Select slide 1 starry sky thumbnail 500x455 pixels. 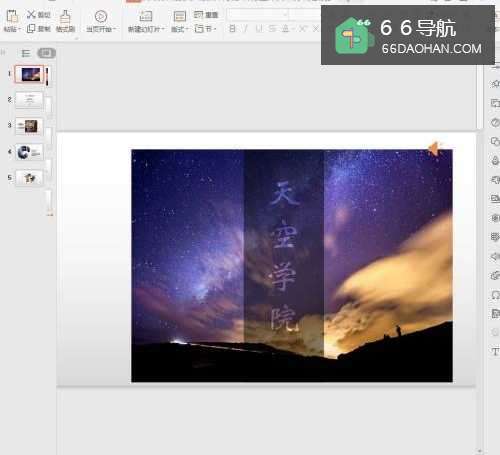point(29,74)
